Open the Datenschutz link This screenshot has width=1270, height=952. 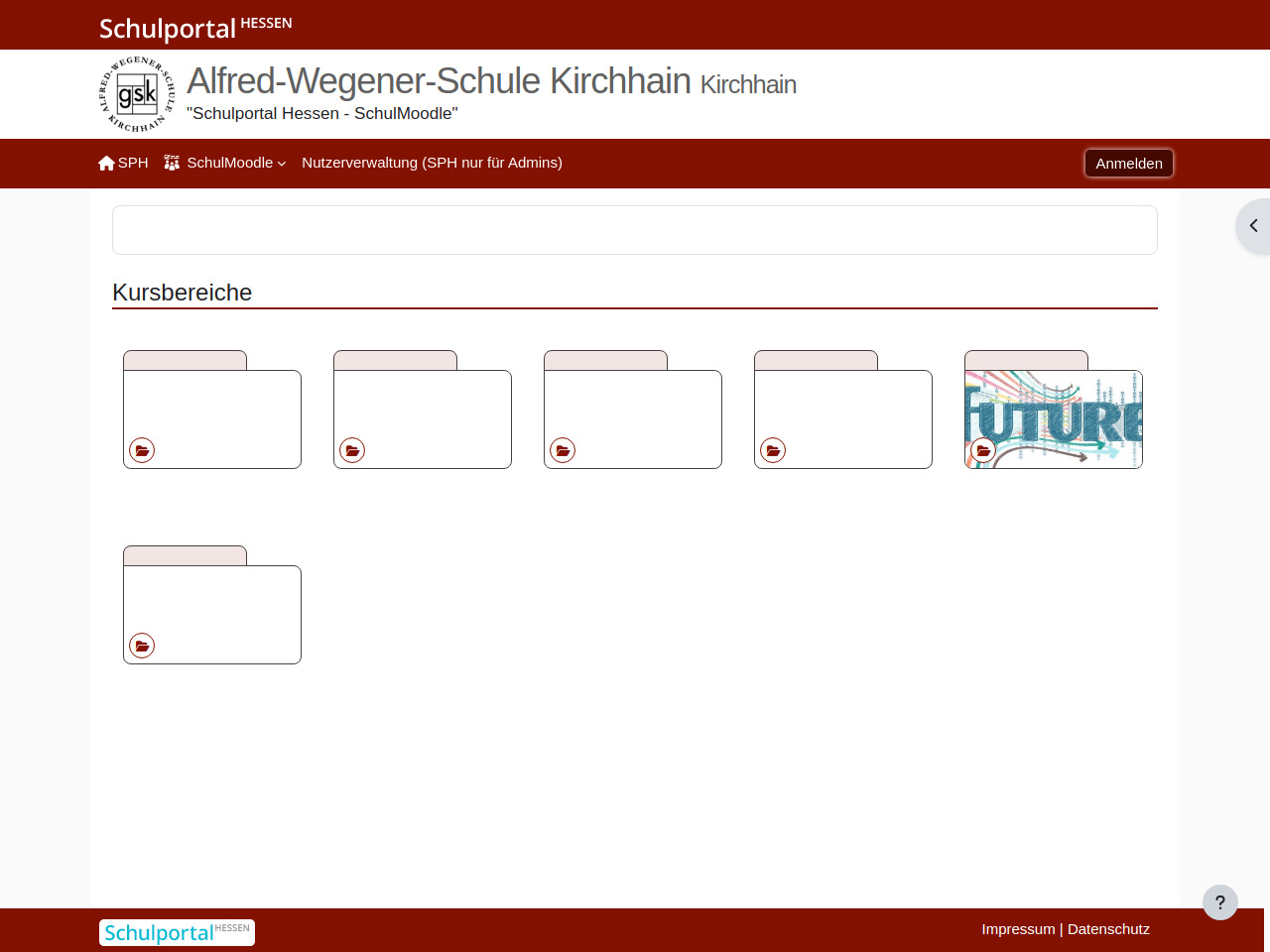click(x=1108, y=929)
